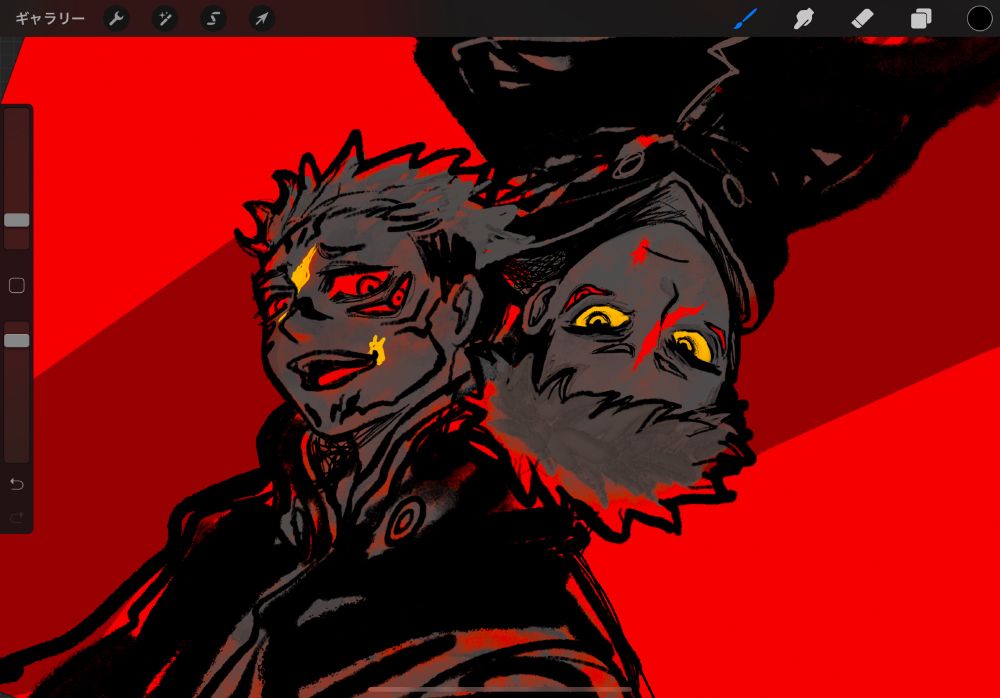Select the Smudge finger tool
The height and width of the screenshot is (698, 1000).
coord(804,19)
